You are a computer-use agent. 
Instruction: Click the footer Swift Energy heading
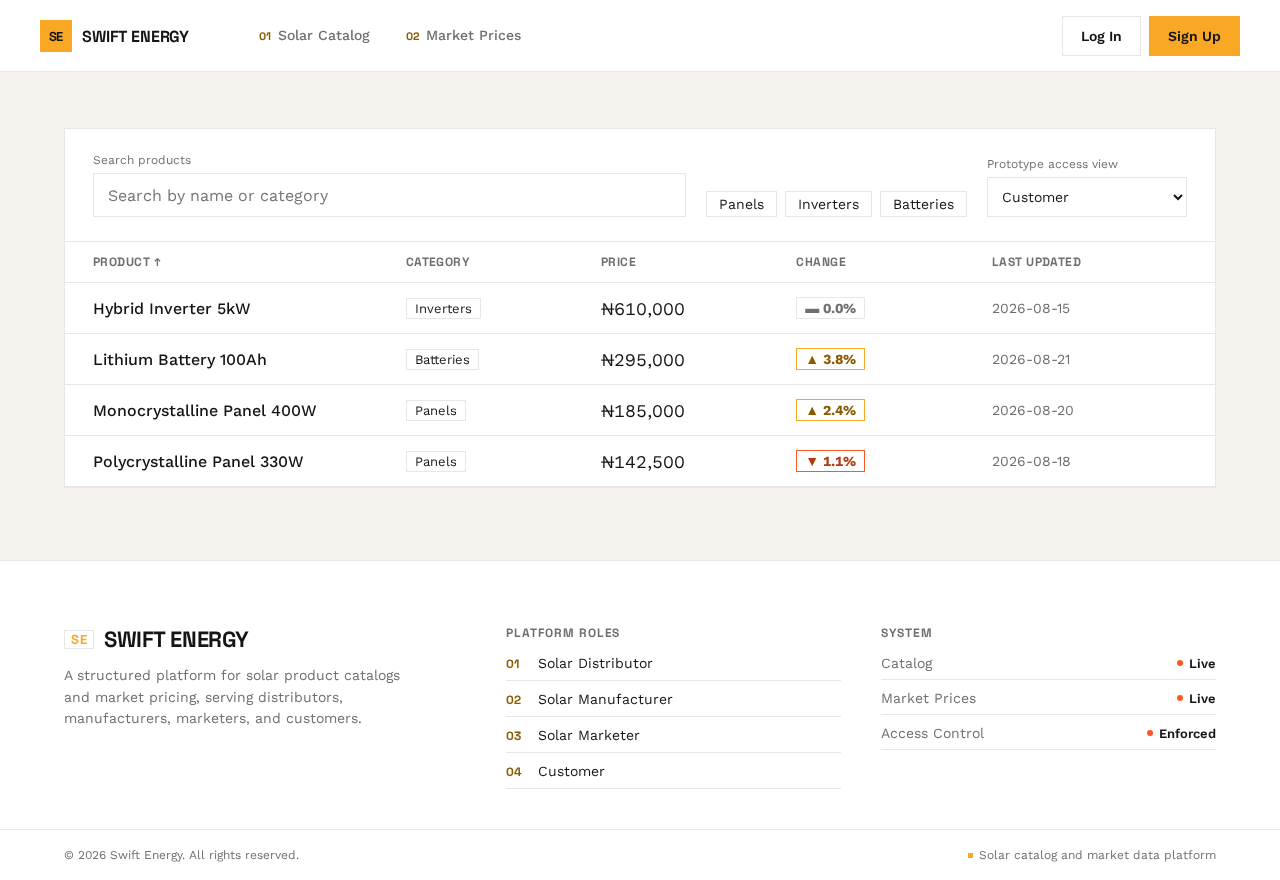[176, 640]
